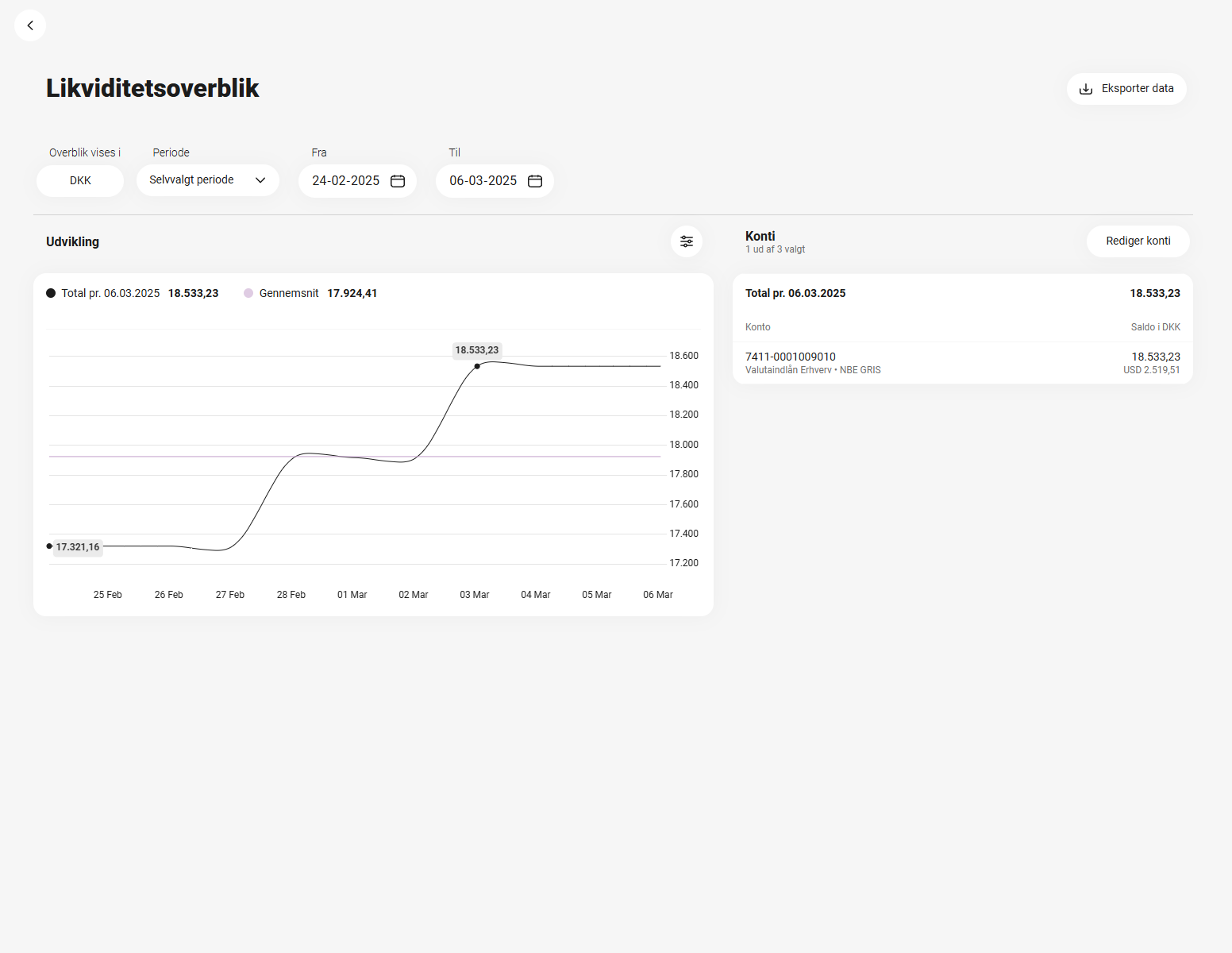This screenshot has height=953, width=1232.
Task: Open calendar icon in the Fra date field
Action: coord(398,181)
